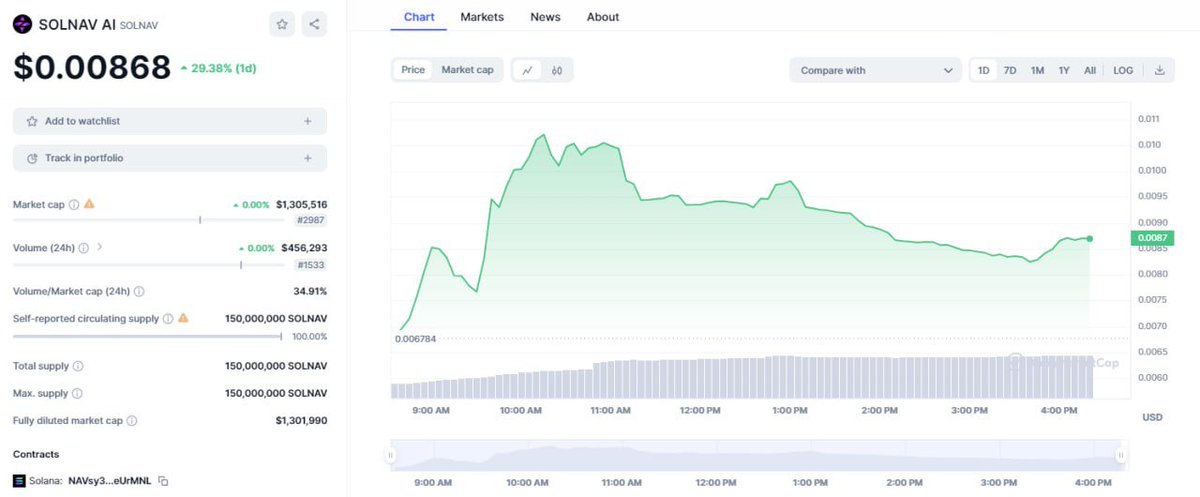1200x497 pixels.
Task: Select 1Y time range
Action: point(1064,70)
